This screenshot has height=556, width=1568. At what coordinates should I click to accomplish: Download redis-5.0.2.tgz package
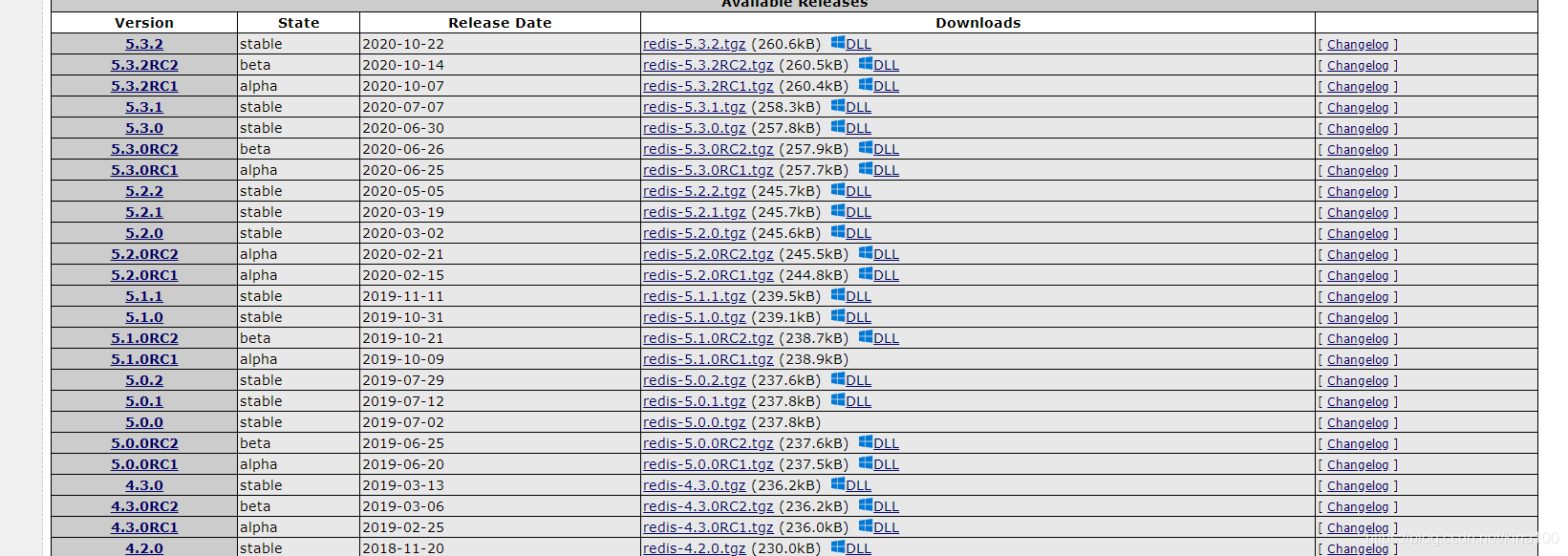pos(695,380)
